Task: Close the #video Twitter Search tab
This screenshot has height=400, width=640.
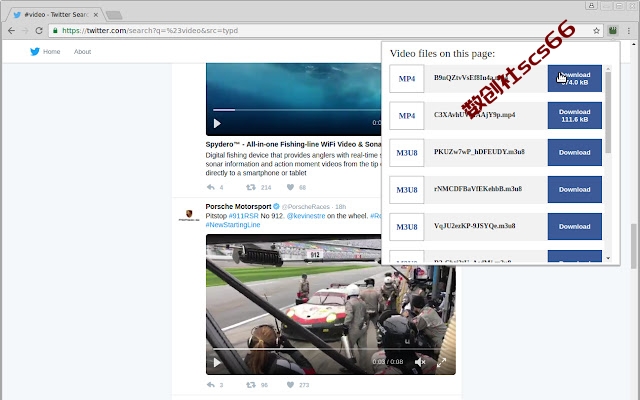Action: (96, 15)
